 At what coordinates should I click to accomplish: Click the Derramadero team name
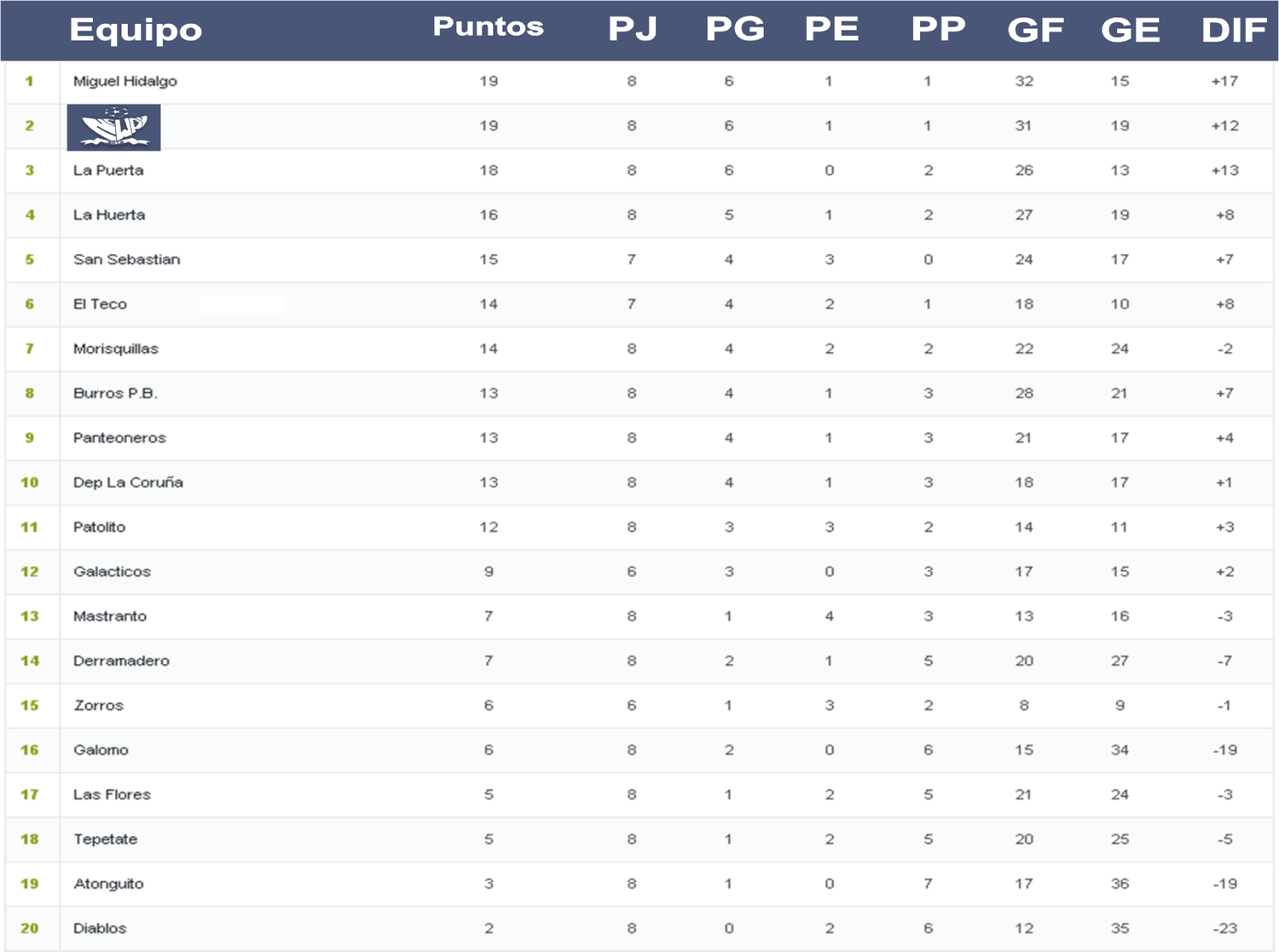[x=121, y=661]
